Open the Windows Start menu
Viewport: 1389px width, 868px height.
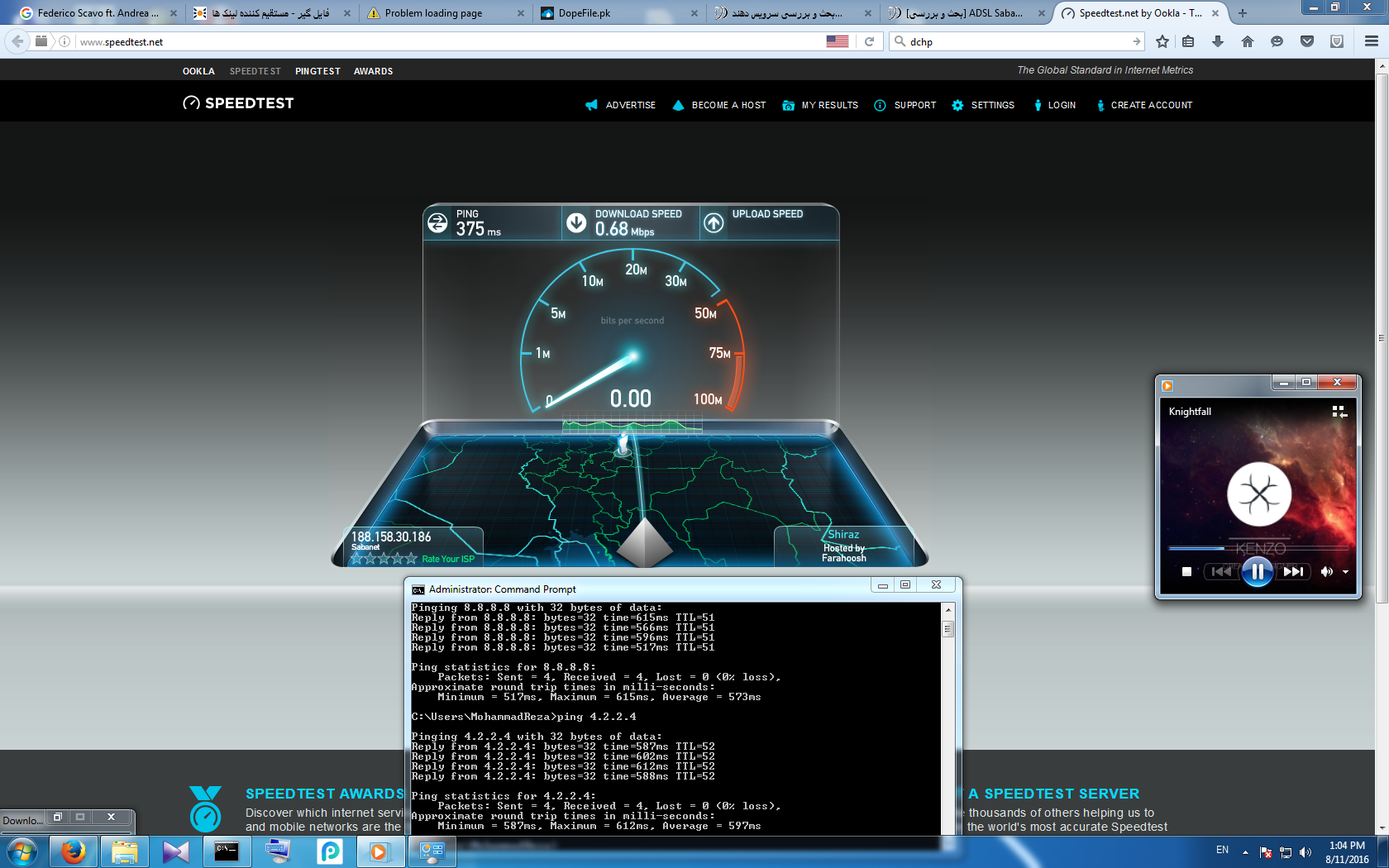tap(22, 851)
